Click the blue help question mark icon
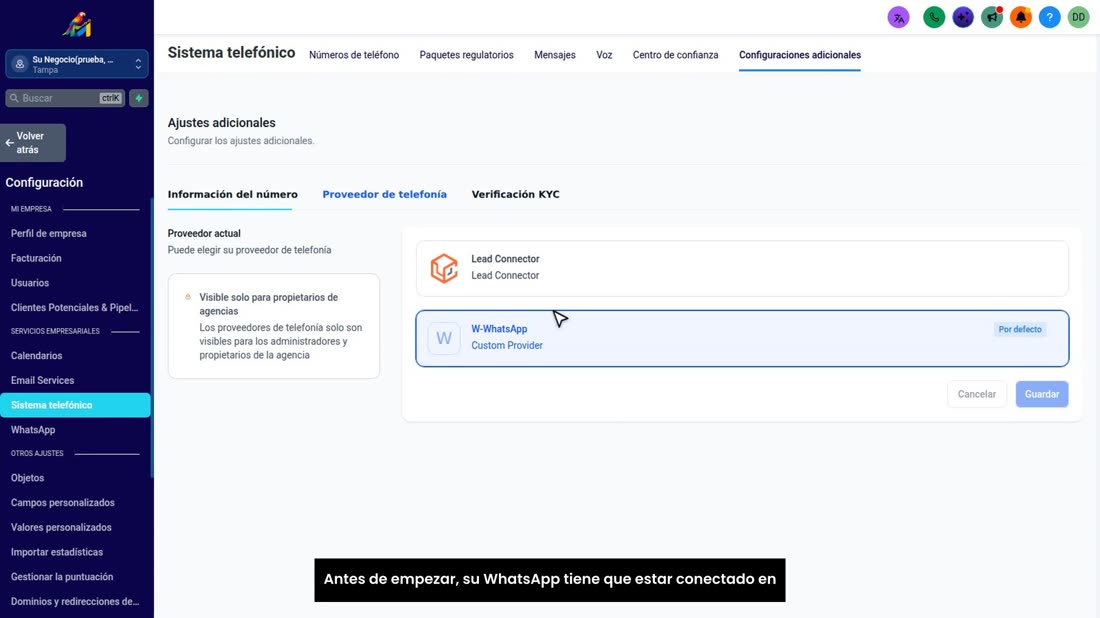1100x618 pixels. coord(1049,18)
